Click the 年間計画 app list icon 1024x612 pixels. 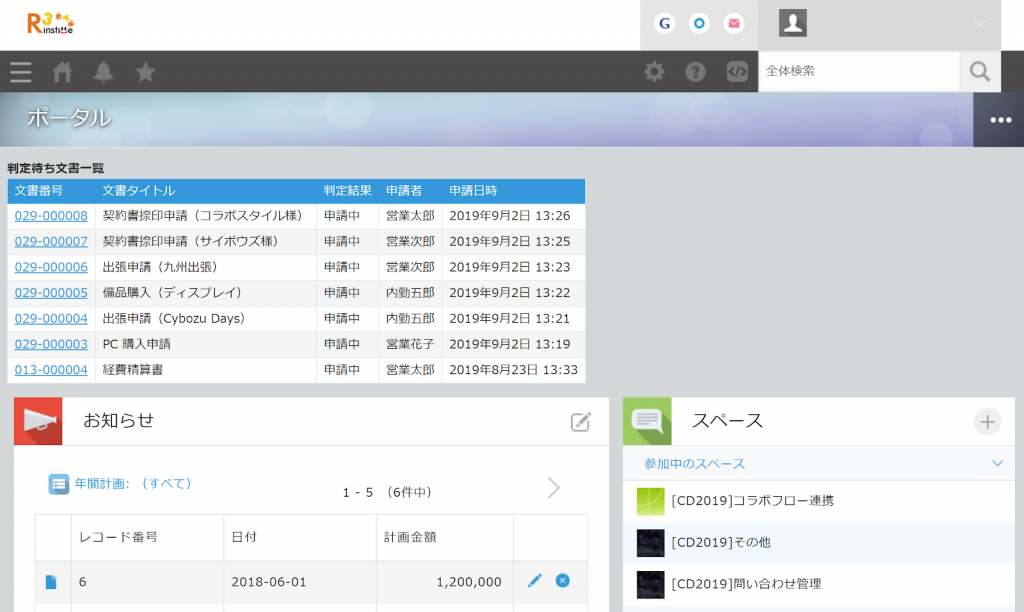pos(59,484)
